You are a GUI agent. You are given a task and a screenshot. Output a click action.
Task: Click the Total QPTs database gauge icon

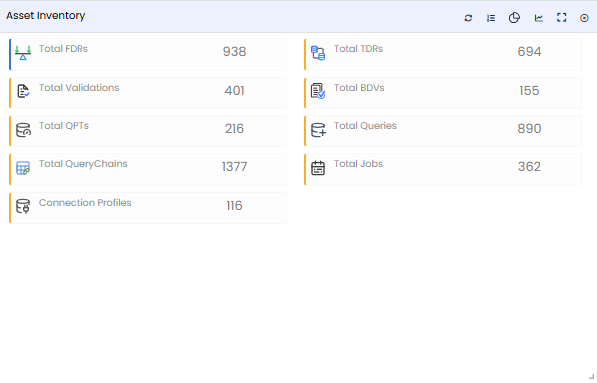click(23, 130)
